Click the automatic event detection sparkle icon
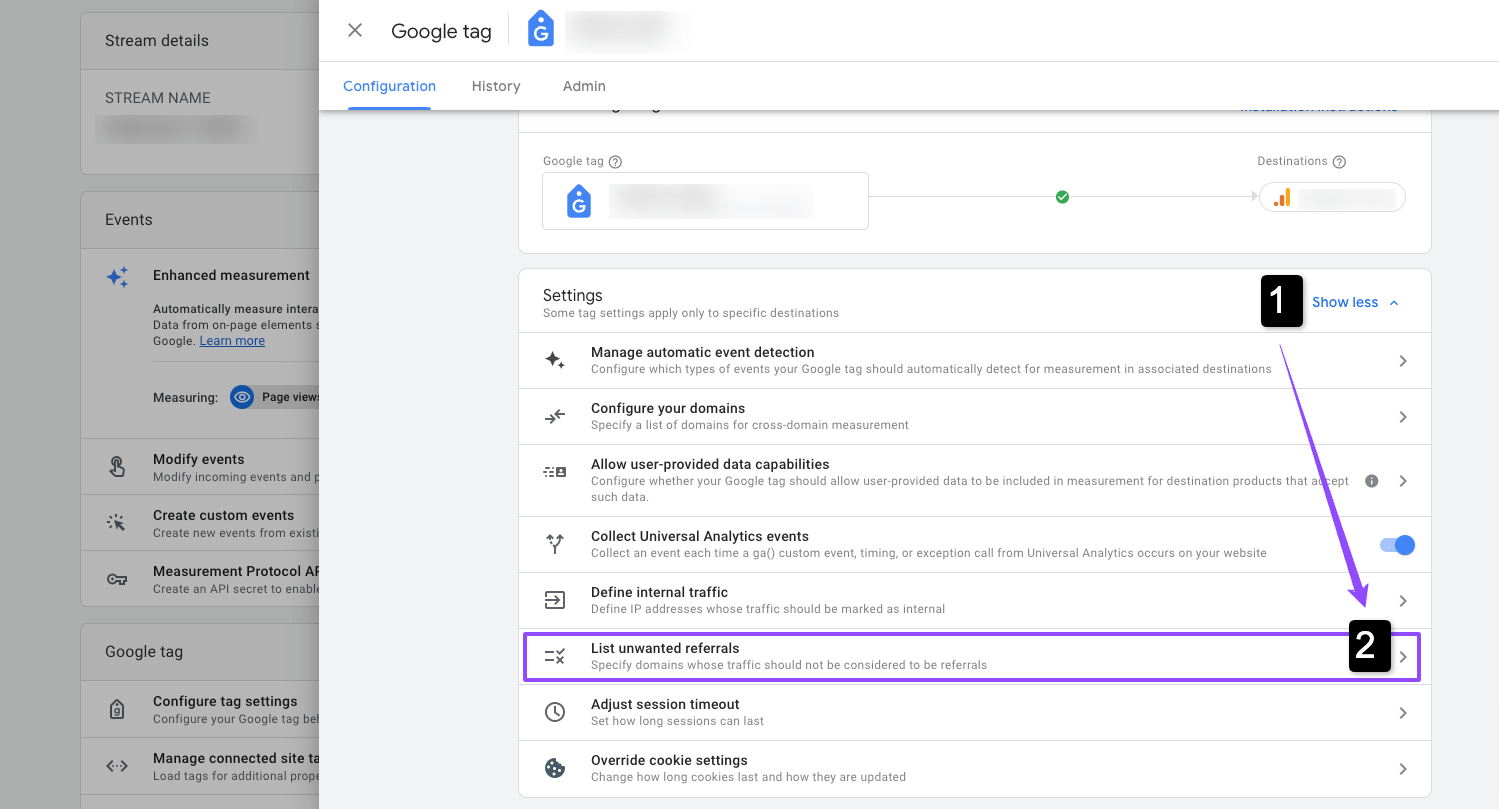The image size is (1499, 809). click(555, 360)
